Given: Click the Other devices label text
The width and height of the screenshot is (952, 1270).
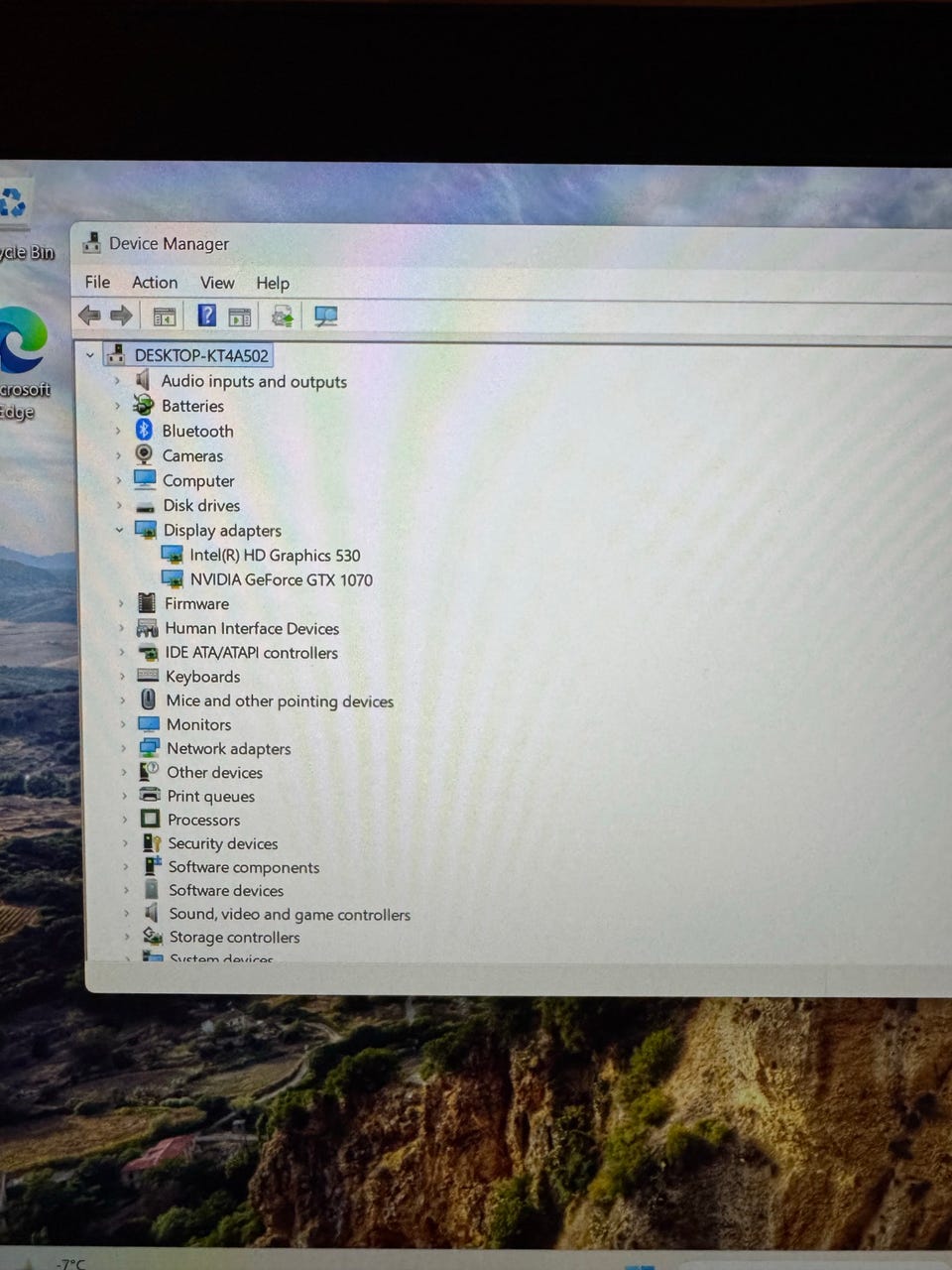Looking at the screenshot, I should pyautogui.click(x=214, y=772).
